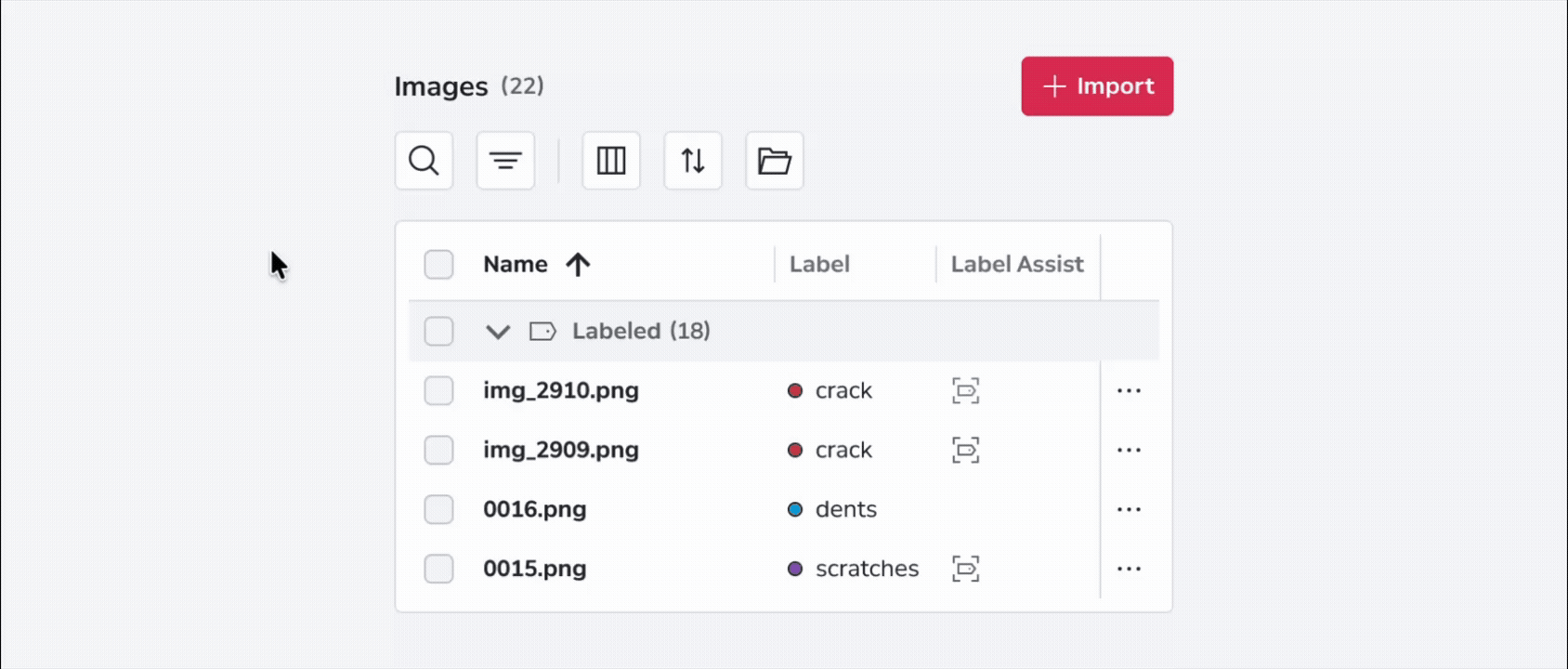1568x669 pixels.
Task: Click the crack label of img_2910.png
Action: tap(843, 390)
